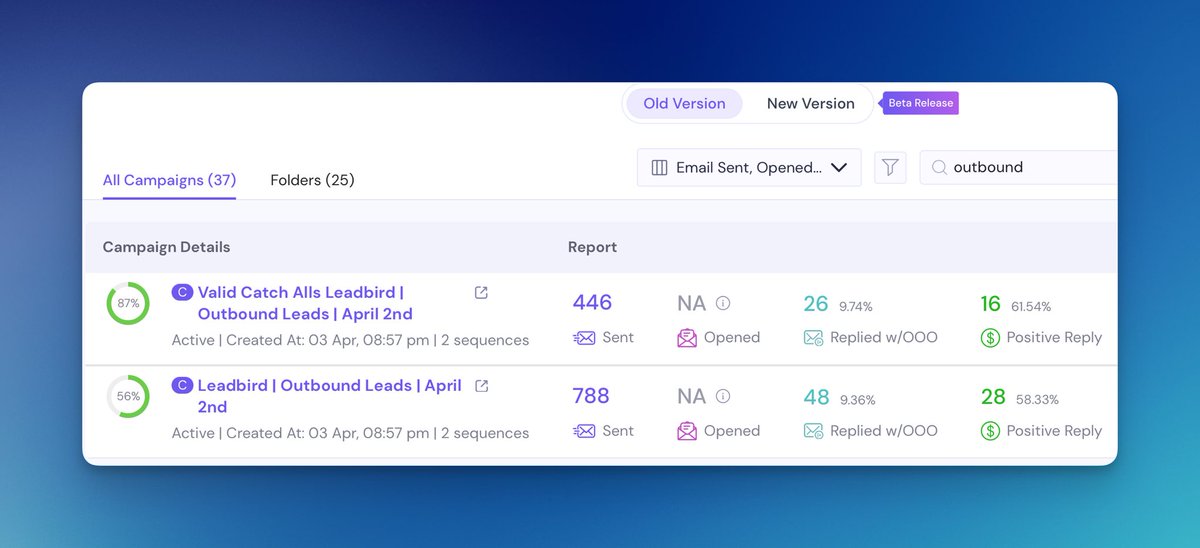Click the C badge on Valid Catch Alls campaign
1200x548 pixels.
point(182,292)
